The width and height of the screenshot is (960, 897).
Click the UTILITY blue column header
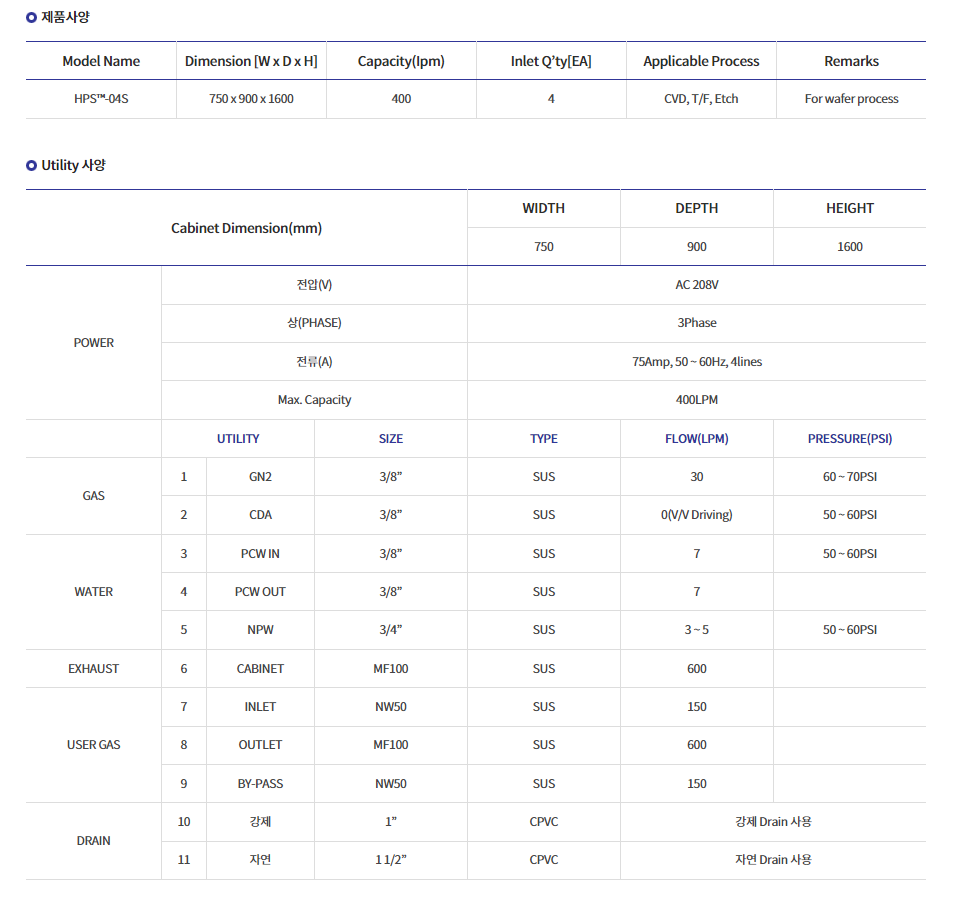click(238, 438)
